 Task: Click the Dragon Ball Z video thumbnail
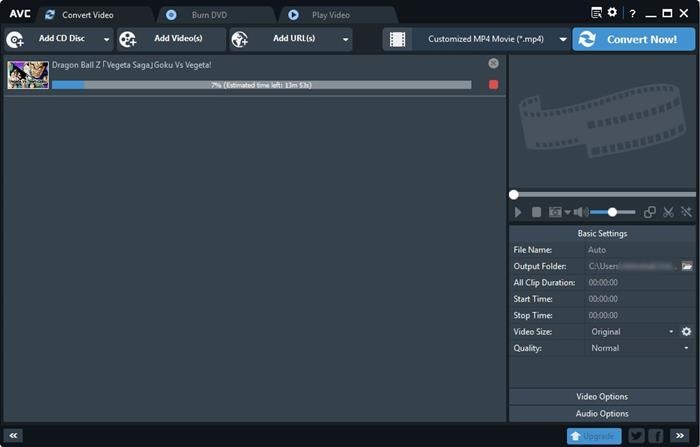28,75
